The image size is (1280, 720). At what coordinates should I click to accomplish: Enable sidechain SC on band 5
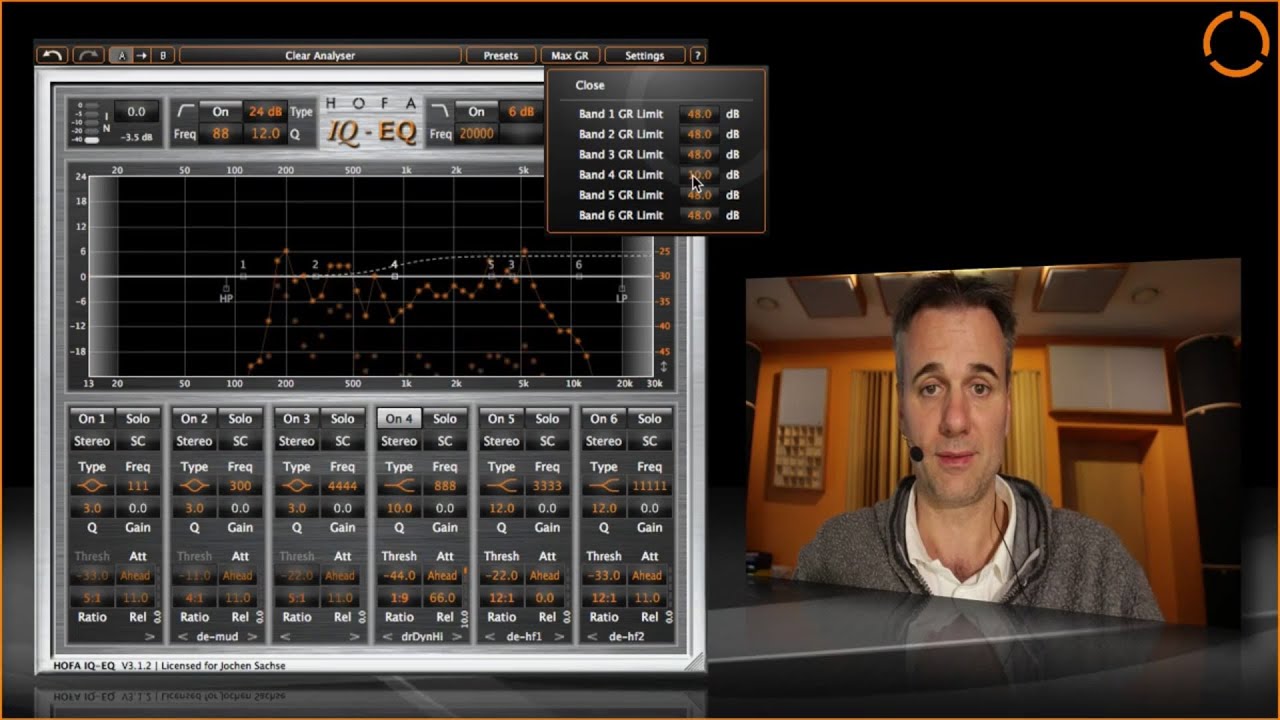point(547,441)
